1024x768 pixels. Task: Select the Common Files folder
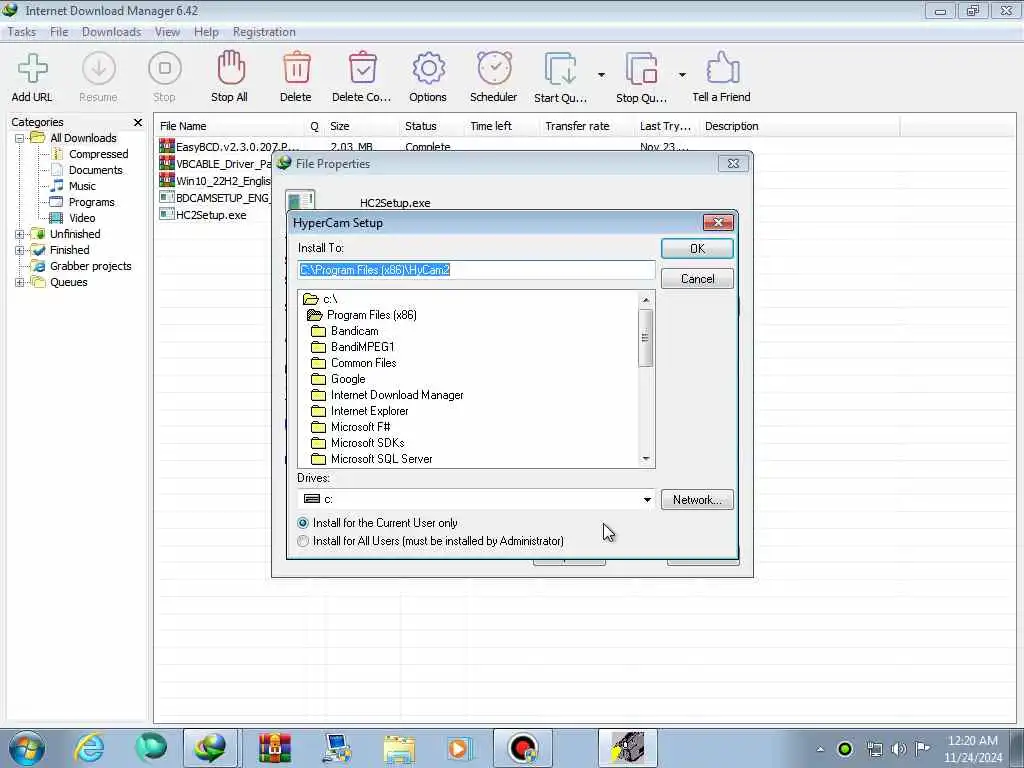[x=353, y=363]
